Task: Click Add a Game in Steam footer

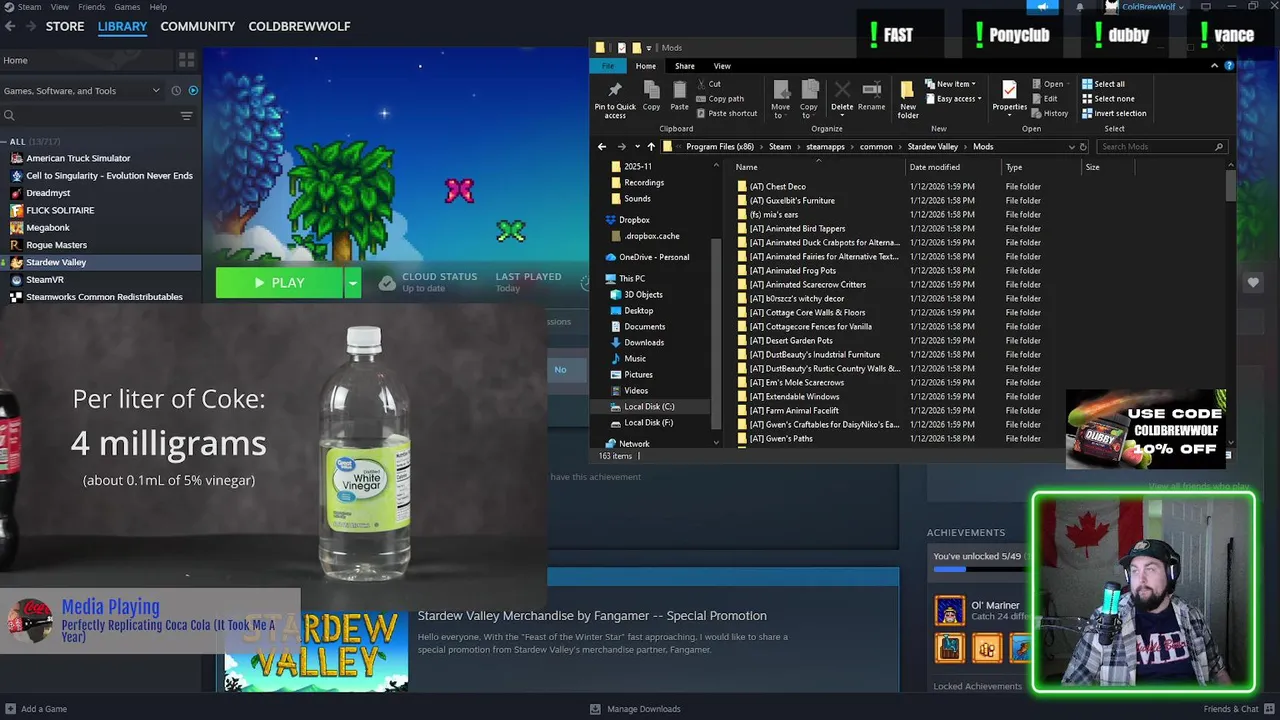Action: tap(35, 709)
